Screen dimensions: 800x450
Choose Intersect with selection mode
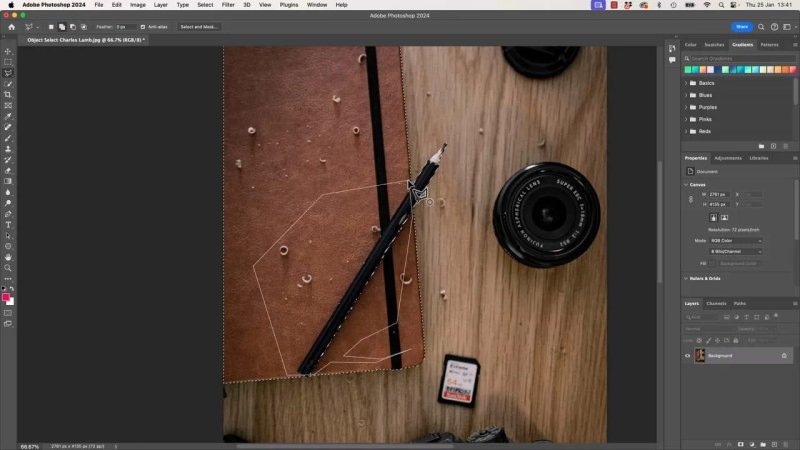[x=84, y=27]
